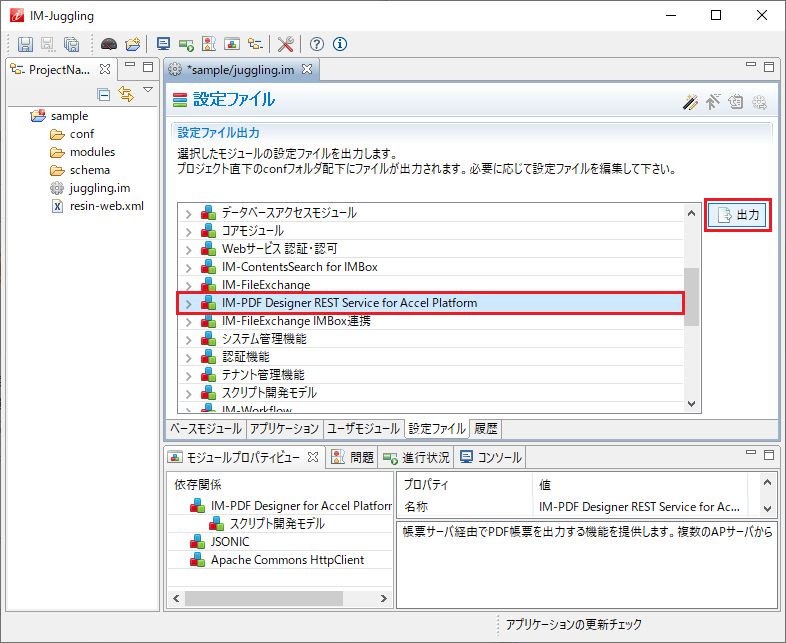Click the grayed document icon in header
Image resolution: width=786 pixels, height=643 pixels.
735,102
